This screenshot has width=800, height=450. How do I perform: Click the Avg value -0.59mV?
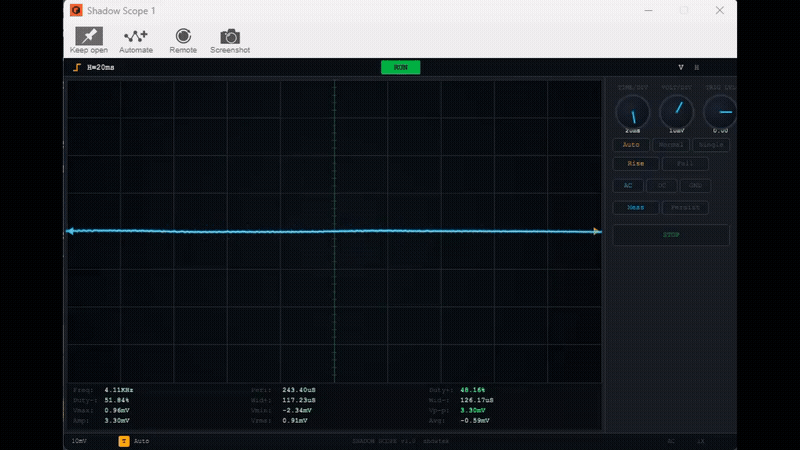(475, 420)
